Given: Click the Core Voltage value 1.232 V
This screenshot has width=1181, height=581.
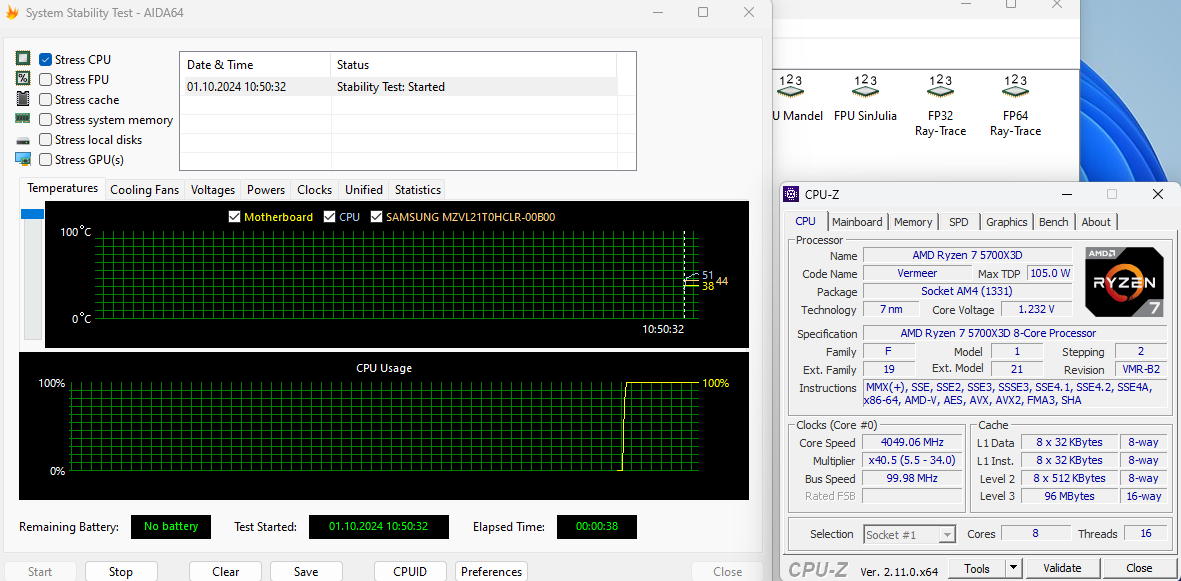Looking at the screenshot, I should point(1036,309).
